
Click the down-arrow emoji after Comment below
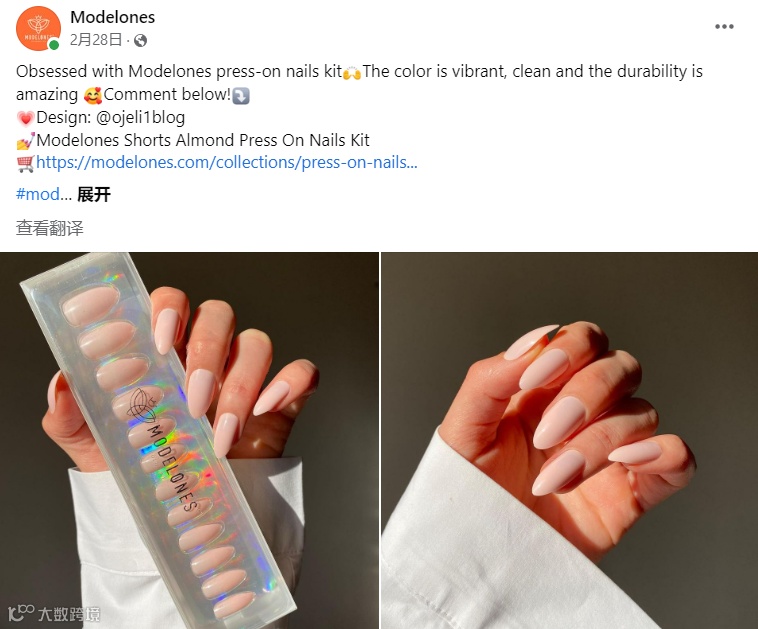[241, 95]
